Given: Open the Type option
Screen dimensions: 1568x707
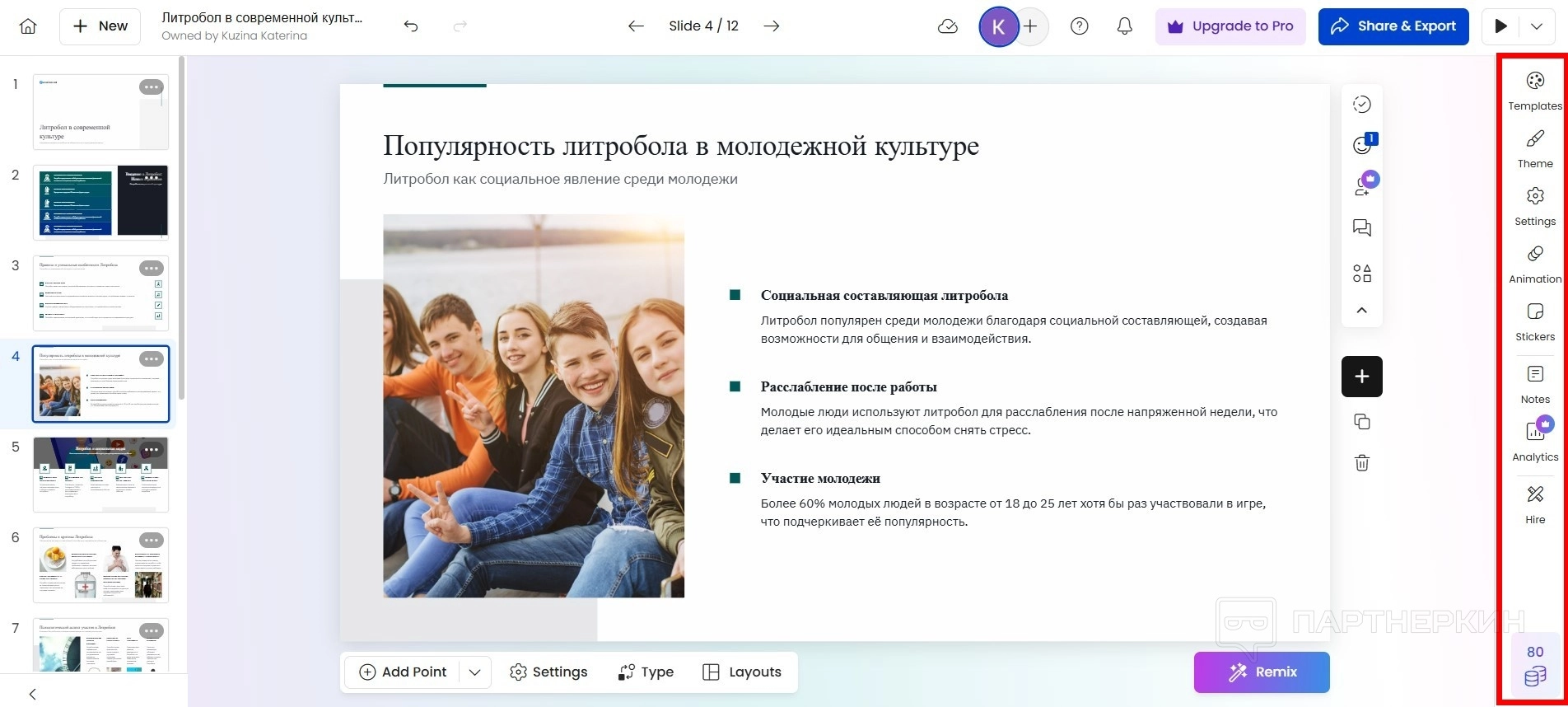Looking at the screenshot, I should point(646,672).
